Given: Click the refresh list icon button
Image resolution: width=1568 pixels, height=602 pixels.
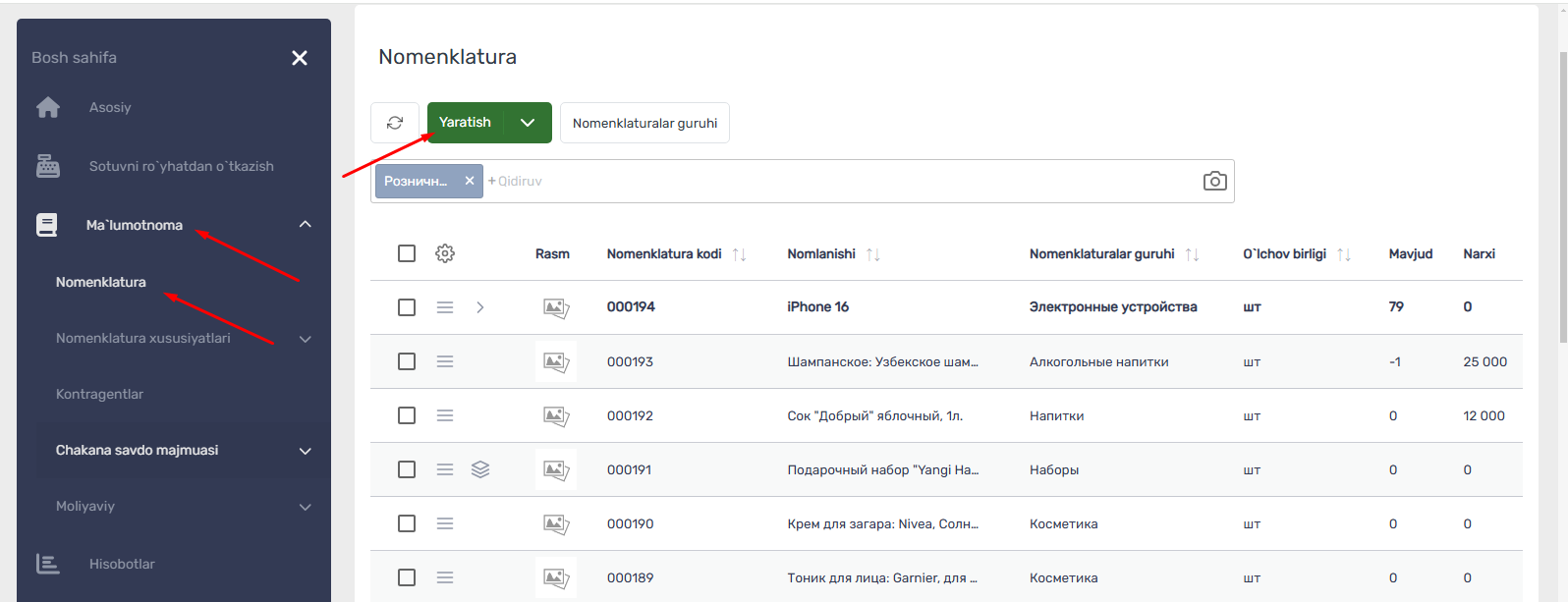Looking at the screenshot, I should coord(395,123).
